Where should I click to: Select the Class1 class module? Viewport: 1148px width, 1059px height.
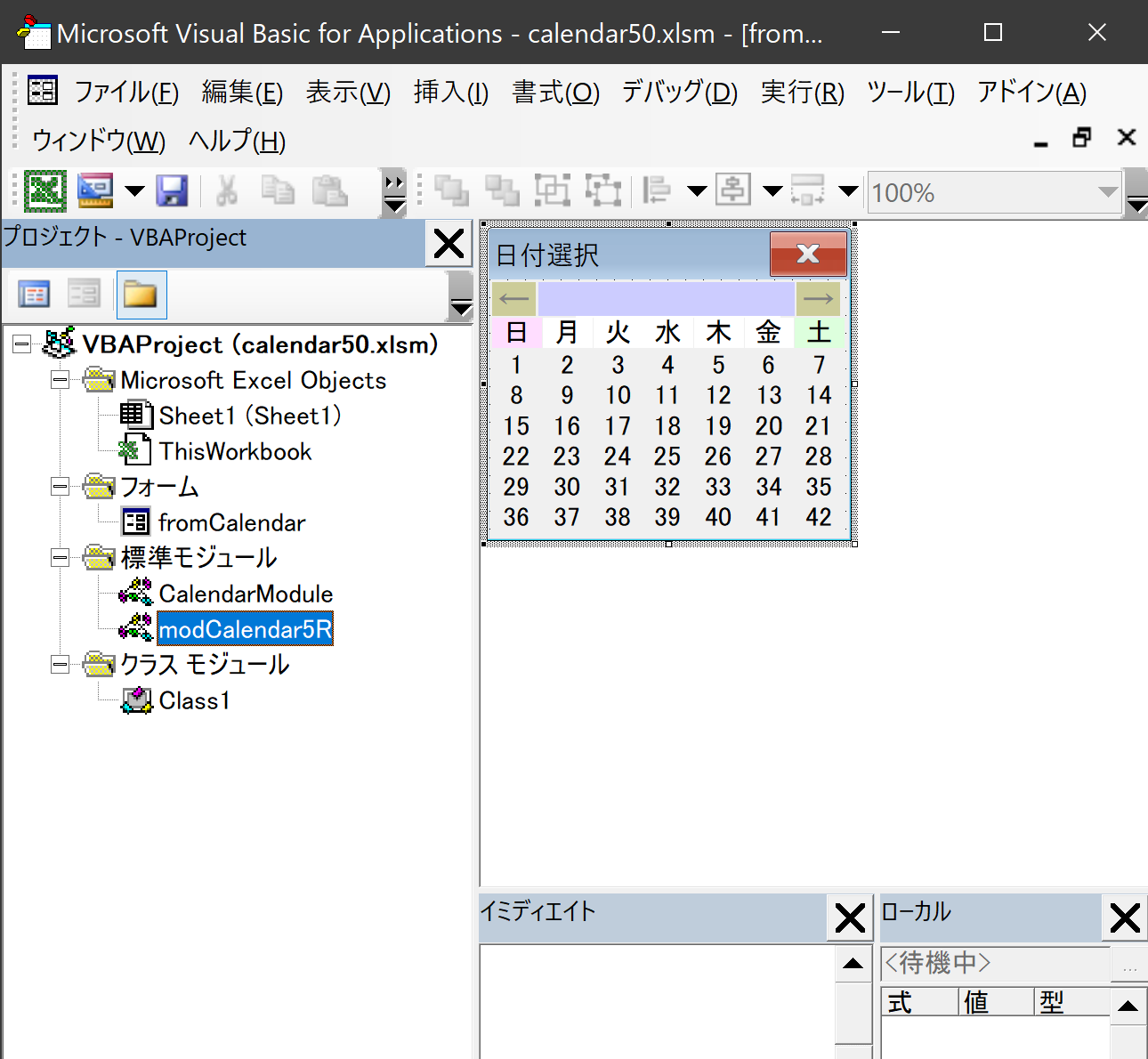tap(194, 700)
